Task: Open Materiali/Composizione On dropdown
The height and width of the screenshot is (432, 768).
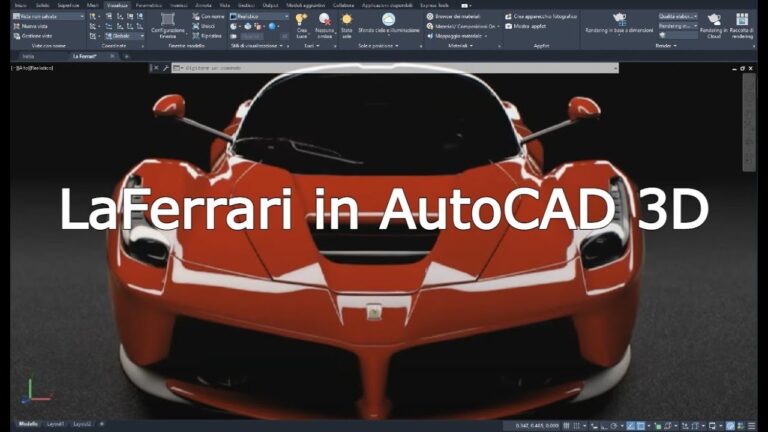Action: click(x=463, y=26)
